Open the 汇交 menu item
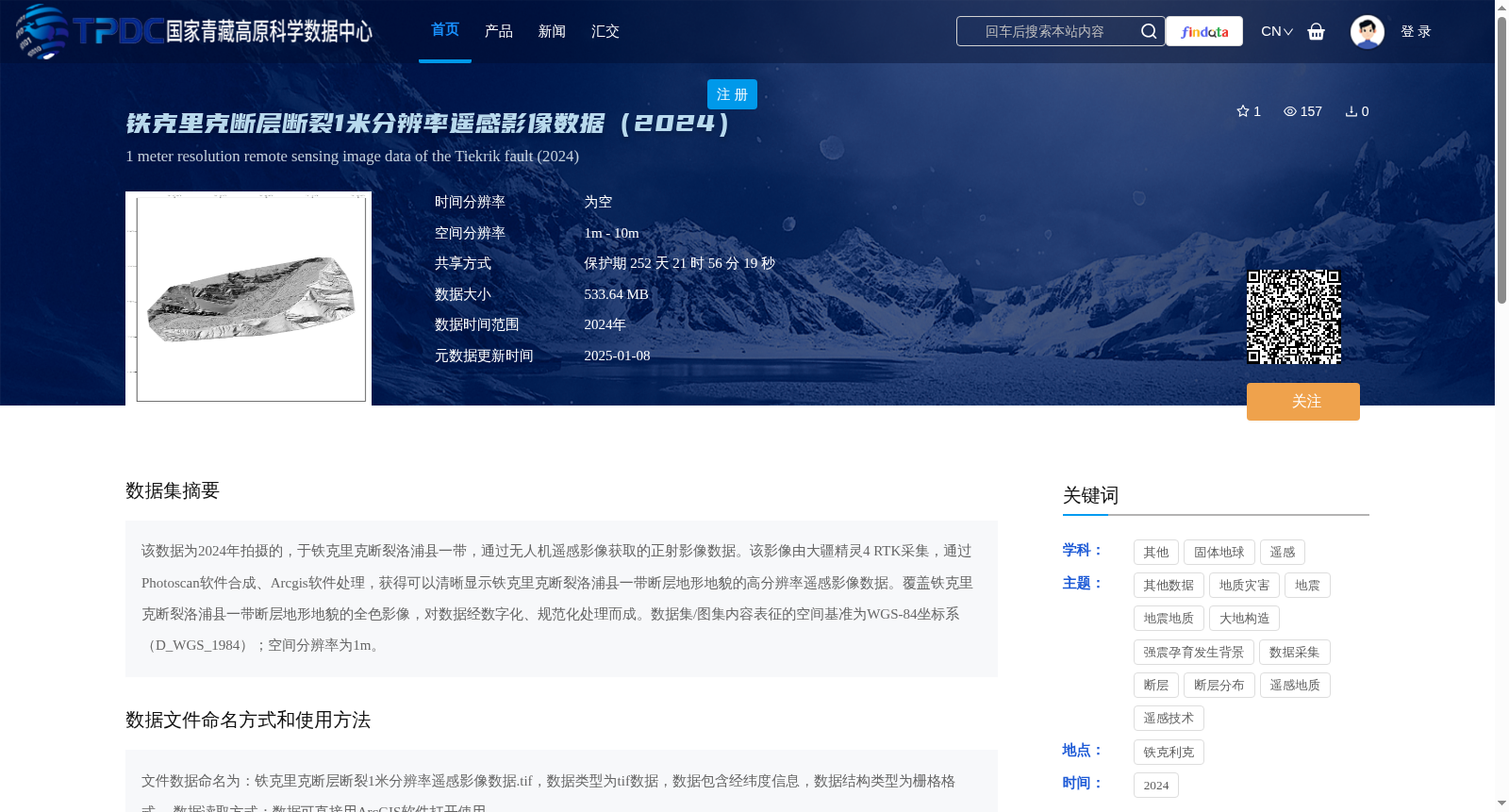This screenshot has width=1509, height=812. [605, 31]
